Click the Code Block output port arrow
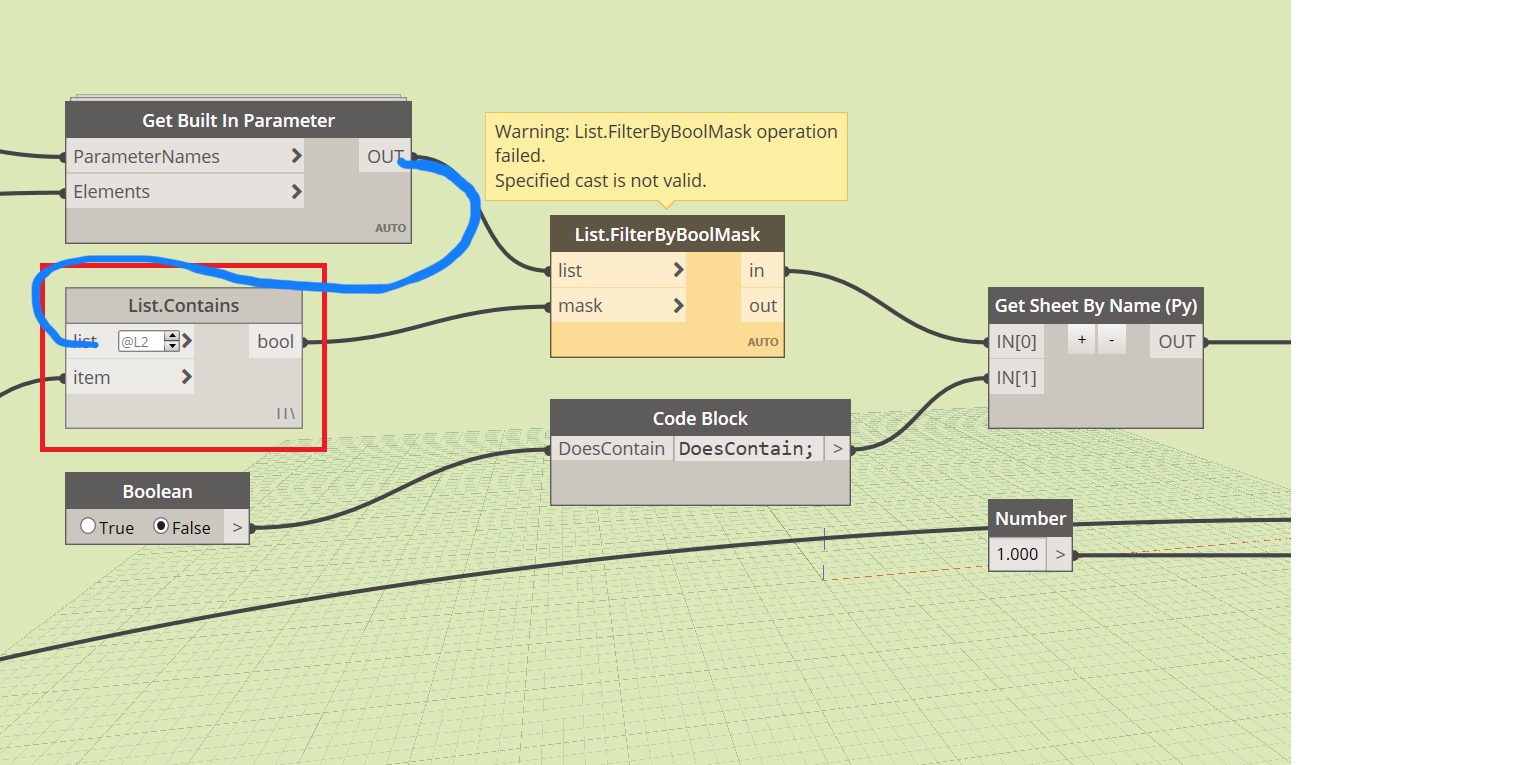This screenshot has height=765, width=1517. [837, 448]
